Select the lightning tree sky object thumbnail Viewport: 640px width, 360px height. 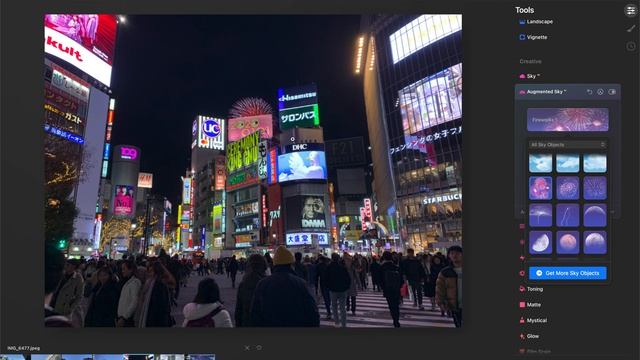point(540,215)
